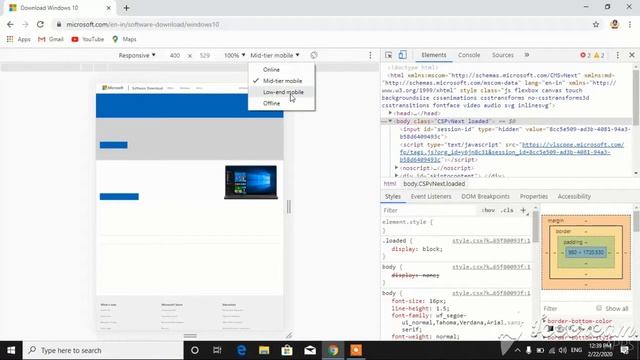
Task: Open Properties tab
Action: [533, 196]
